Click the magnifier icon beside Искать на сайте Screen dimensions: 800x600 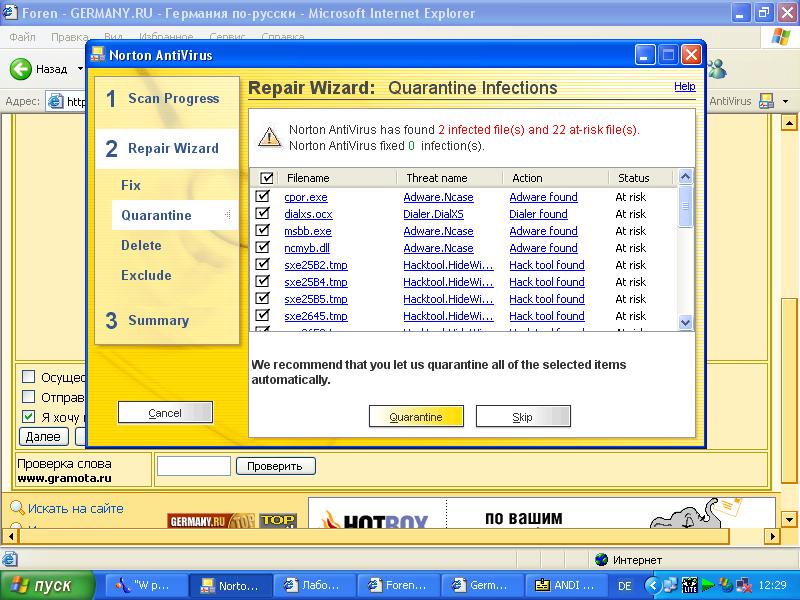tap(17, 508)
